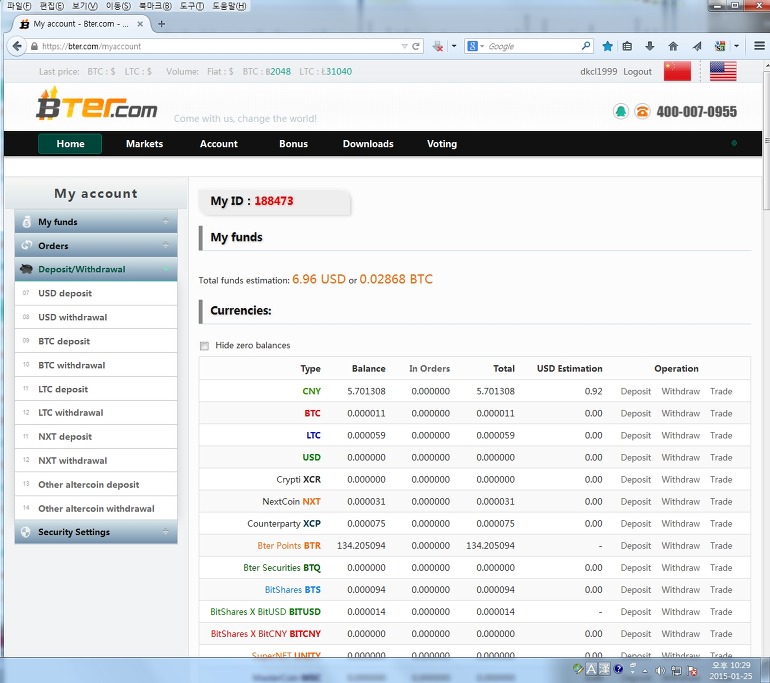Expand Security Settings sidebar section
Image resolution: width=770 pixels, height=683 pixels.
[x=165, y=531]
